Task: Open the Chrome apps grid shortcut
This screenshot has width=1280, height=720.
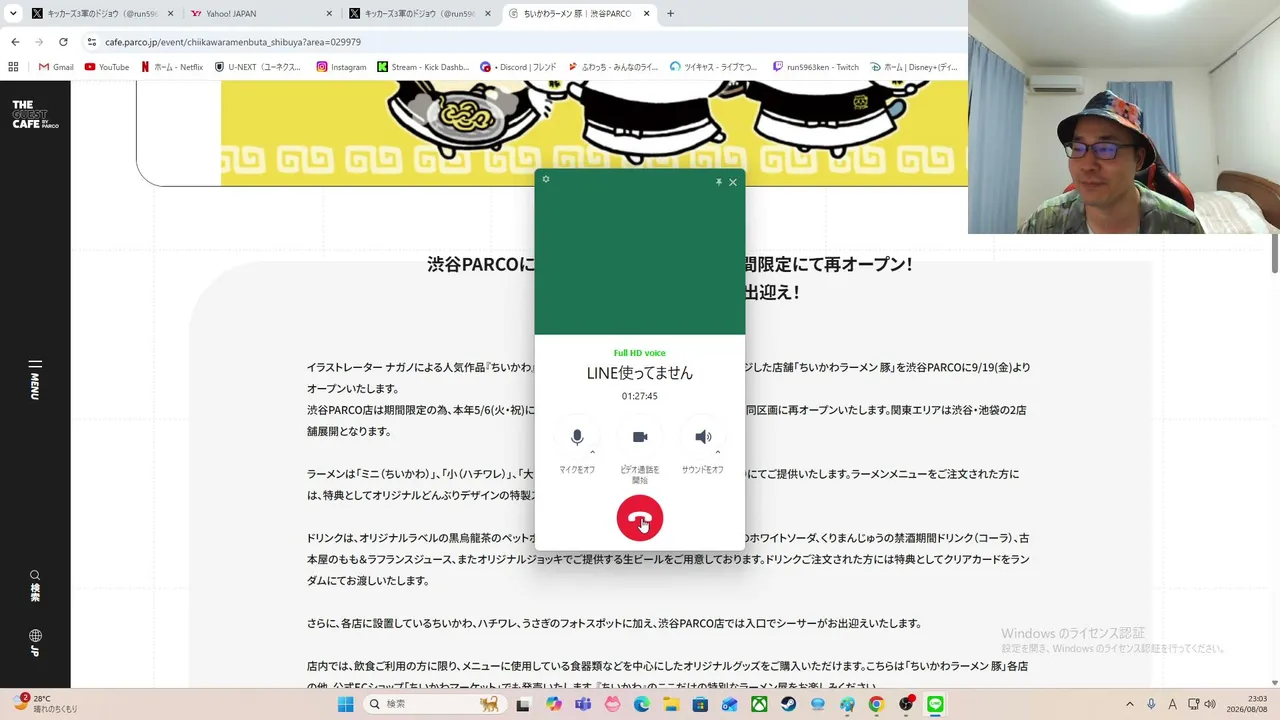Action: pyautogui.click(x=13, y=67)
